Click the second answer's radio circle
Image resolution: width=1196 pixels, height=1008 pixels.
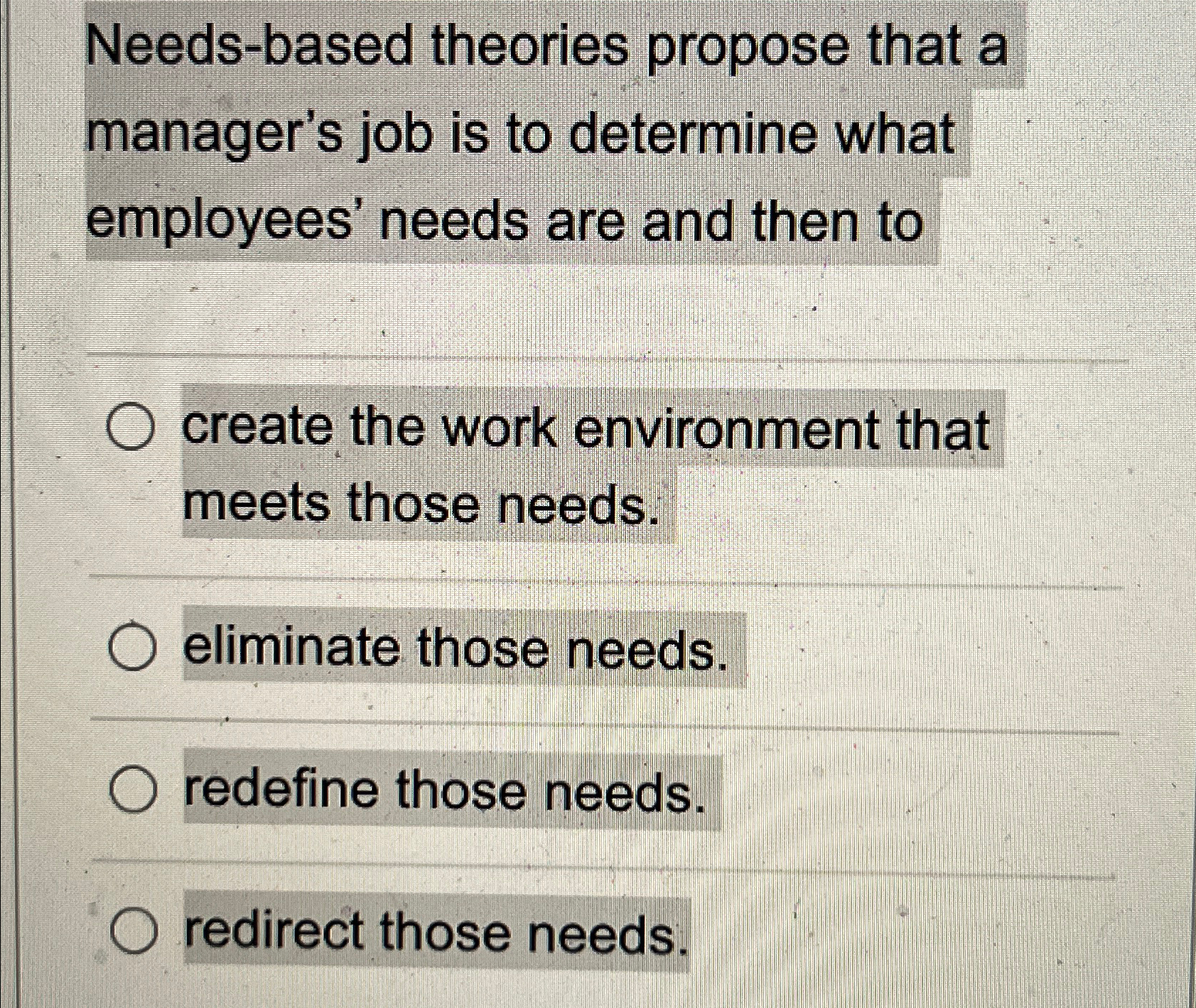pos(132,648)
